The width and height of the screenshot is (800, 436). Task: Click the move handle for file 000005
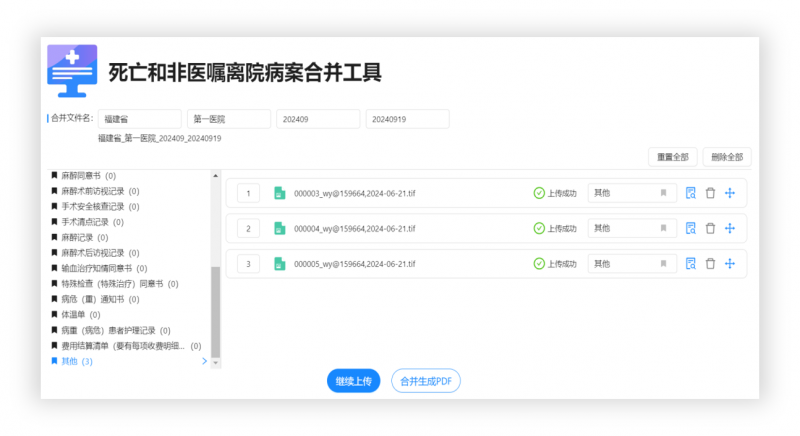point(730,264)
